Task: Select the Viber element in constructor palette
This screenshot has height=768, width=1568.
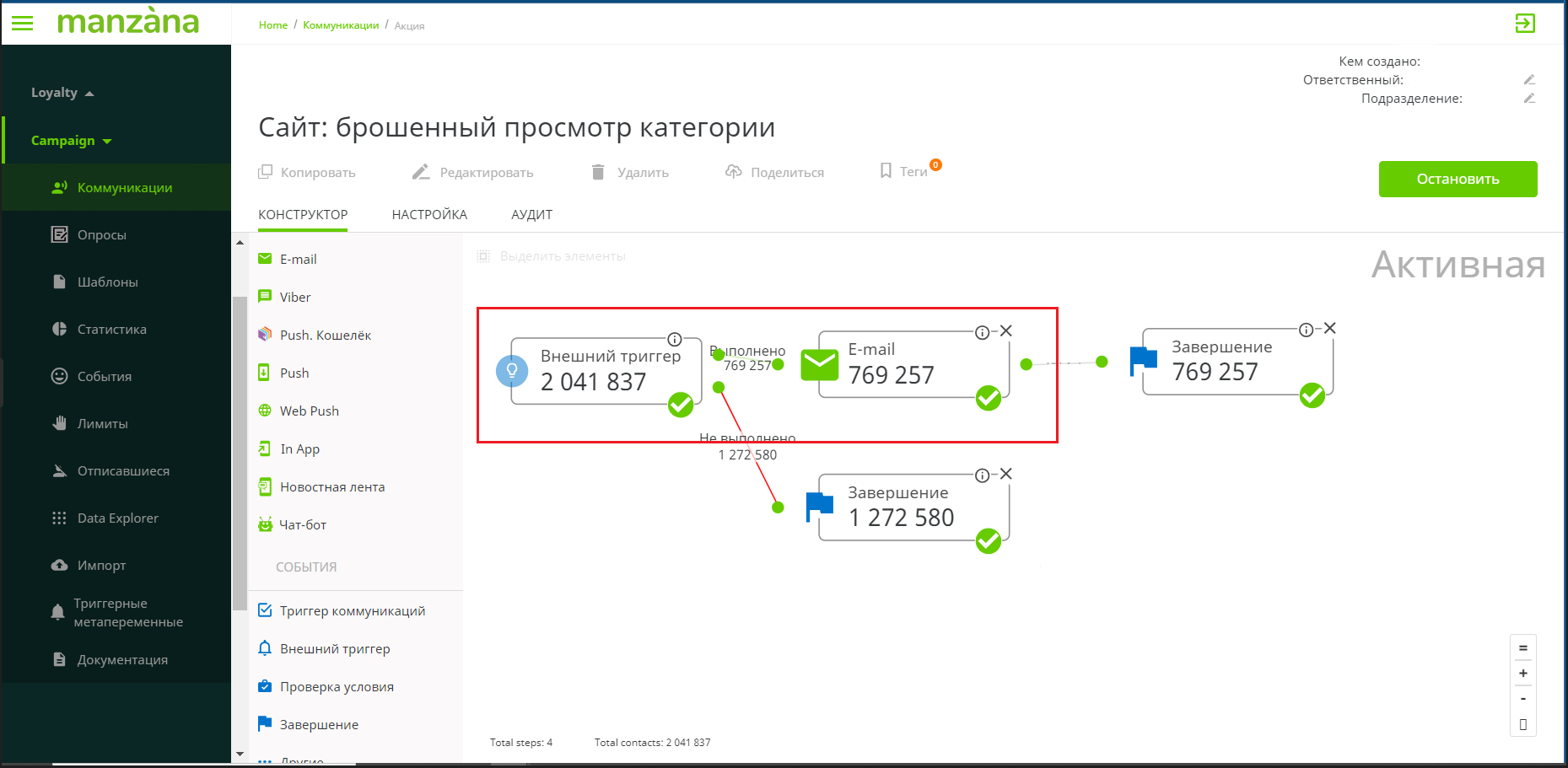Action: pyautogui.click(x=294, y=297)
